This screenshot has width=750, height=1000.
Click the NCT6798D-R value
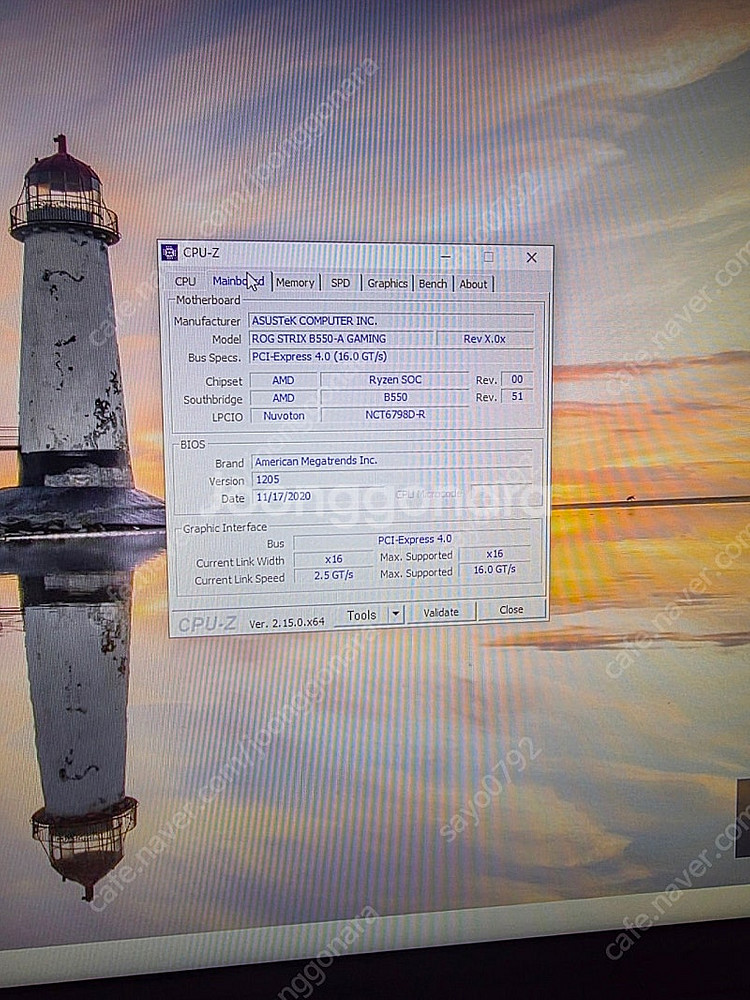[395, 415]
